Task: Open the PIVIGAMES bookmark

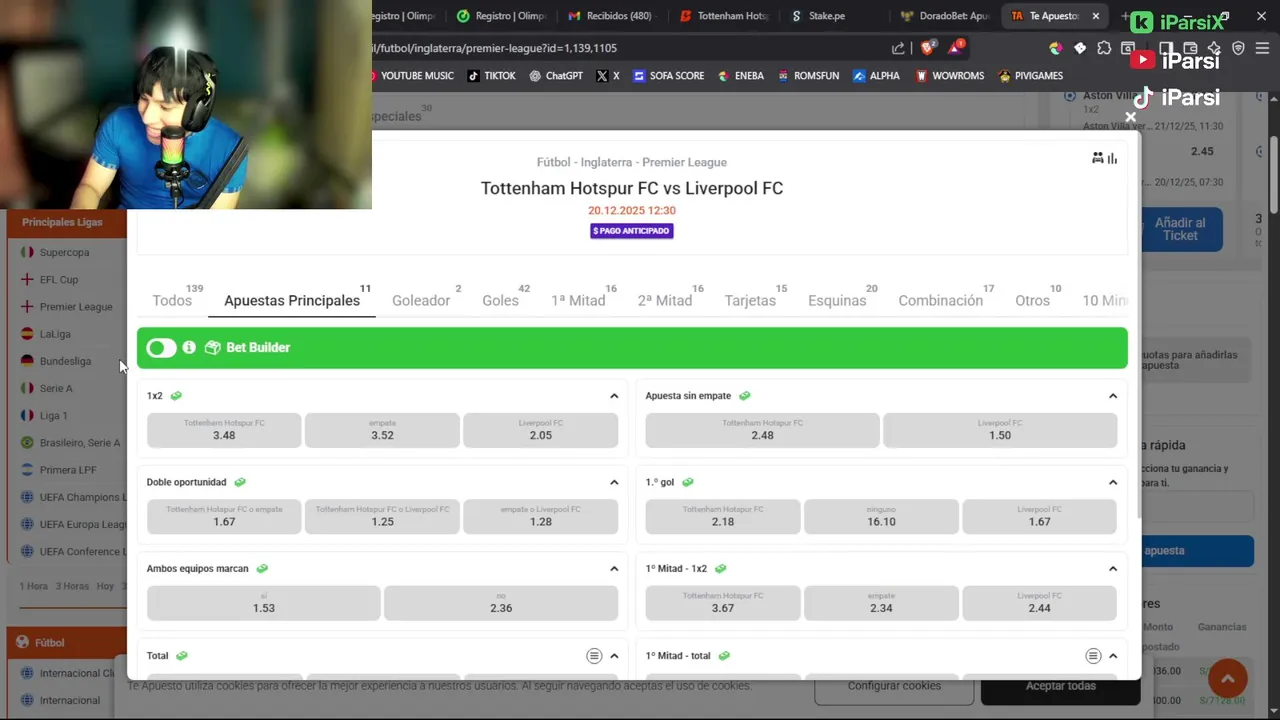Action: click(1030, 76)
